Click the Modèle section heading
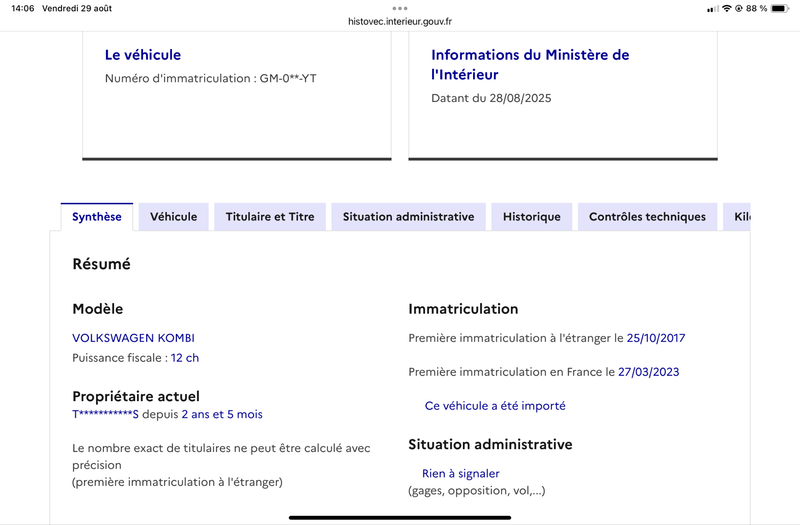The height and width of the screenshot is (525, 800). pyautogui.click(x=97, y=309)
